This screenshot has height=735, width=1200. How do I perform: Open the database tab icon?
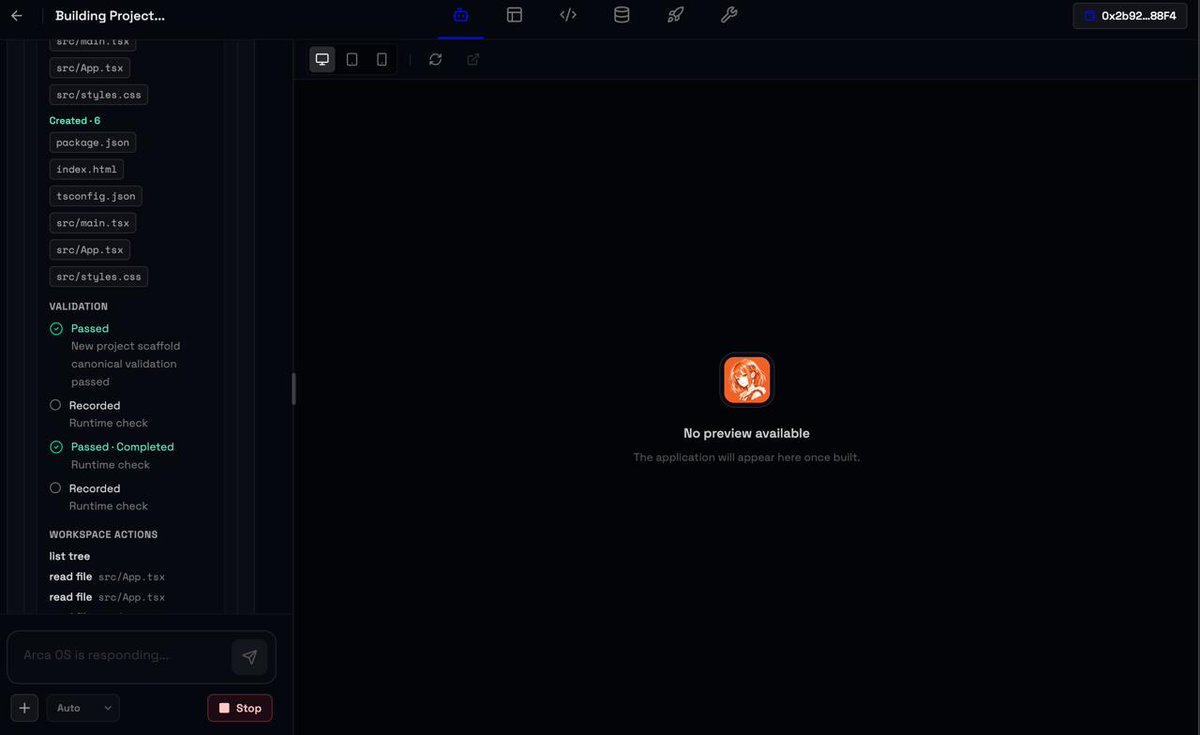622,15
